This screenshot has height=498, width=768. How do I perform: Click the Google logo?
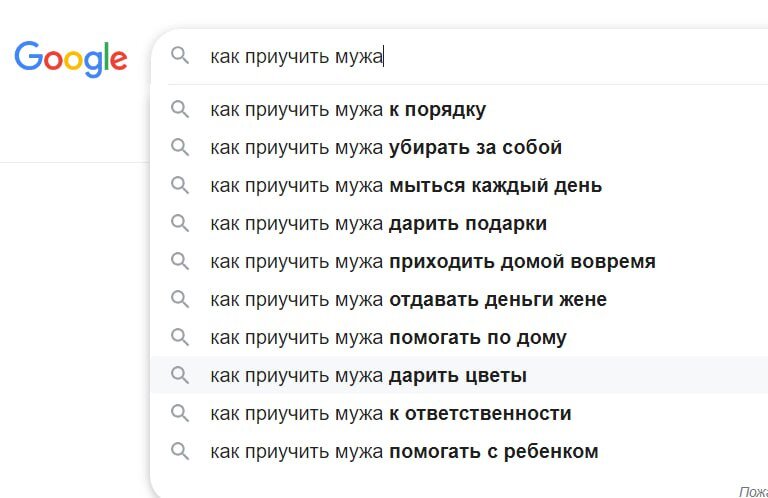70,57
